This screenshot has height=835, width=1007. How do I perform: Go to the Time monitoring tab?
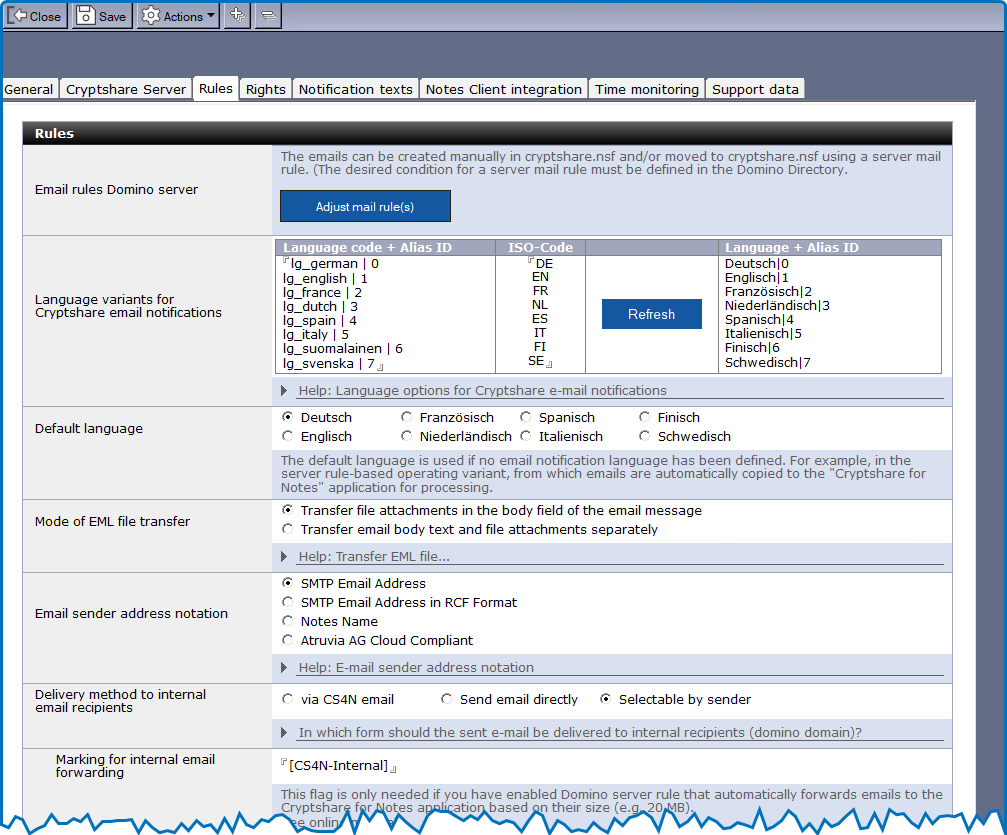click(x=646, y=89)
